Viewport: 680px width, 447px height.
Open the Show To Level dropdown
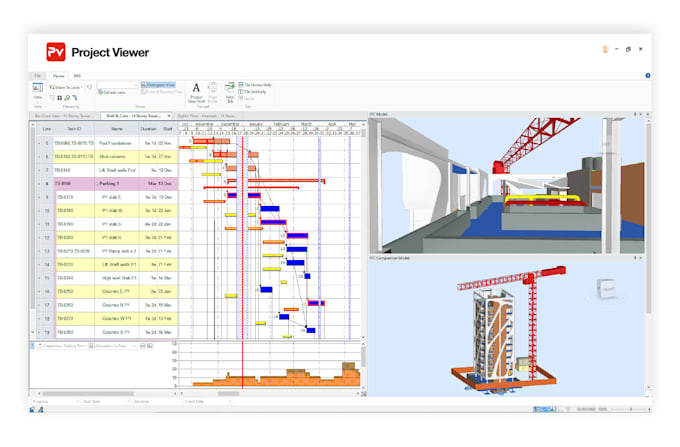[66, 87]
